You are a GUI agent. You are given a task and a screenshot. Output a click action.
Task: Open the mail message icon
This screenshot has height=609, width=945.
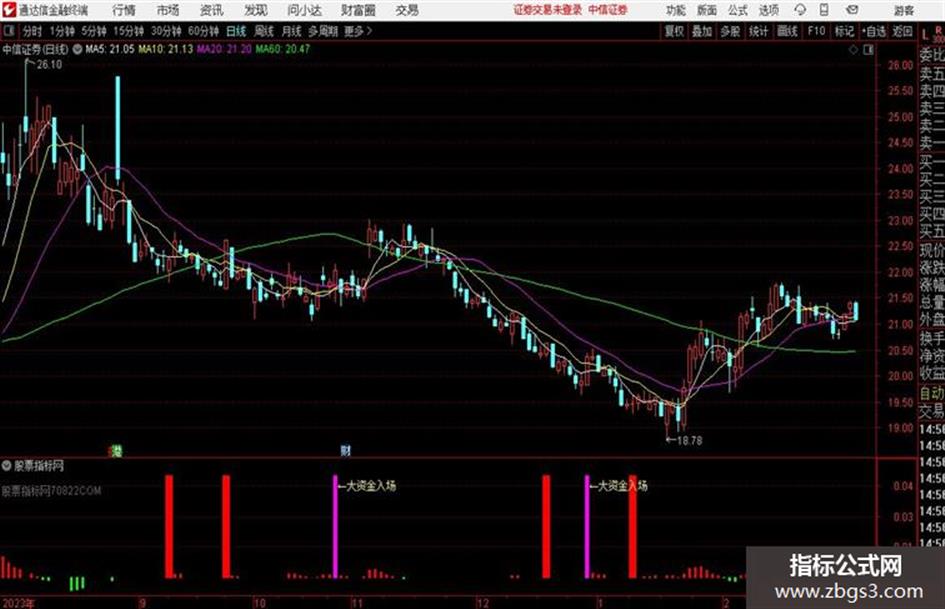click(x=852, y=10)
